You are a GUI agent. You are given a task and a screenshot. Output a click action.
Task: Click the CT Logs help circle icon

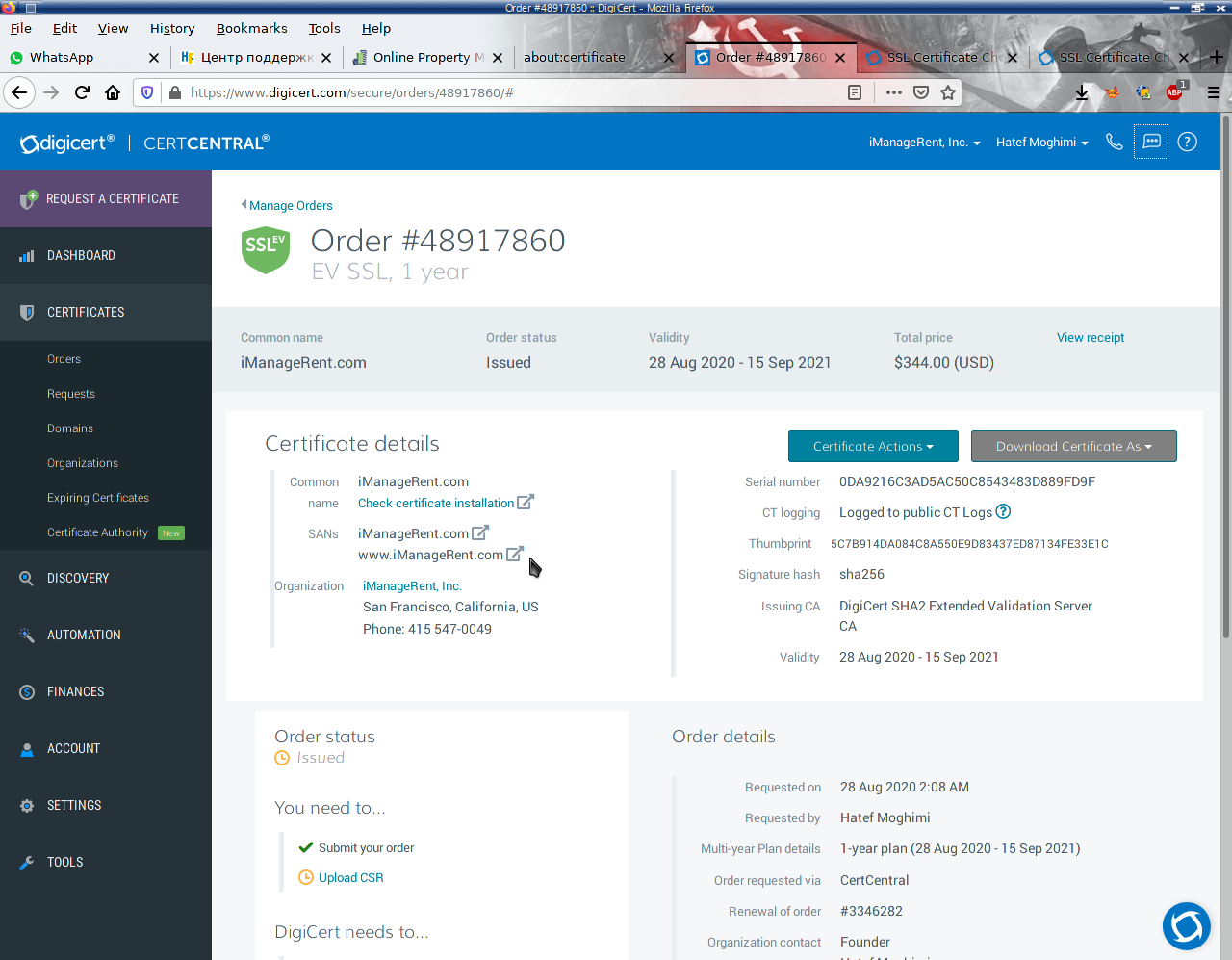pos(1003,511)
